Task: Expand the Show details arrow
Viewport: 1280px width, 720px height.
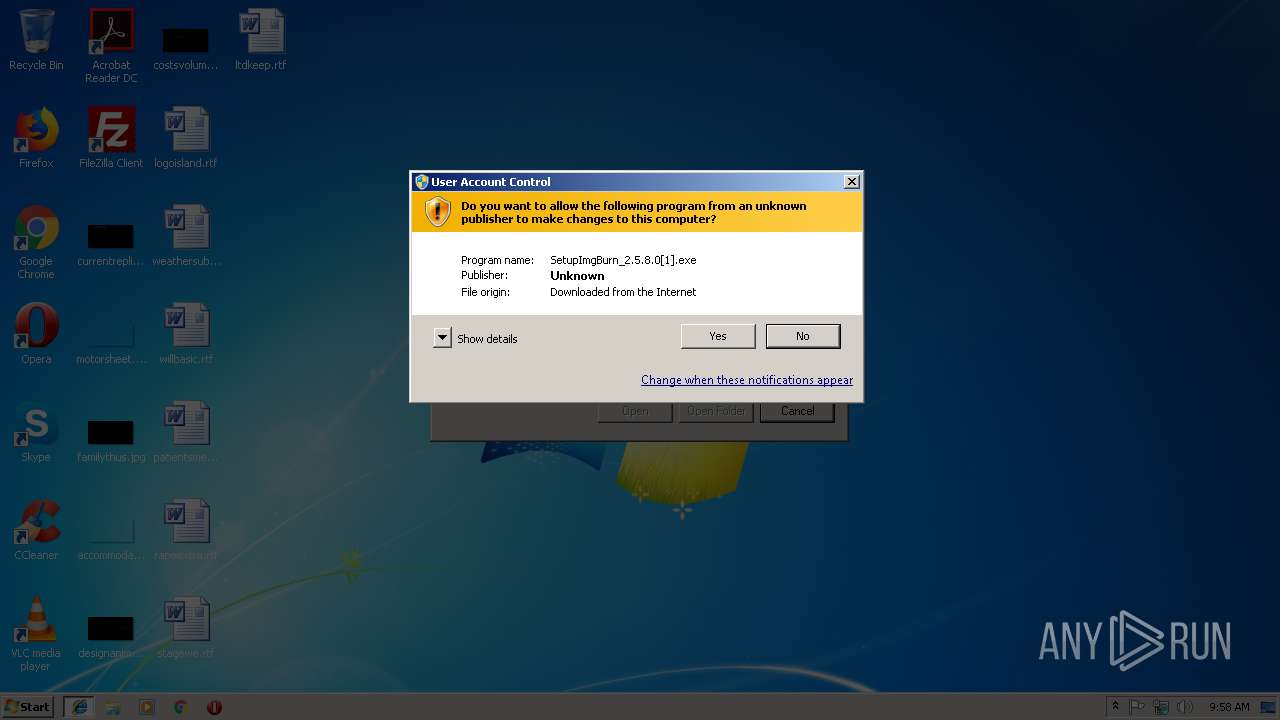Action: pos(442,338)
